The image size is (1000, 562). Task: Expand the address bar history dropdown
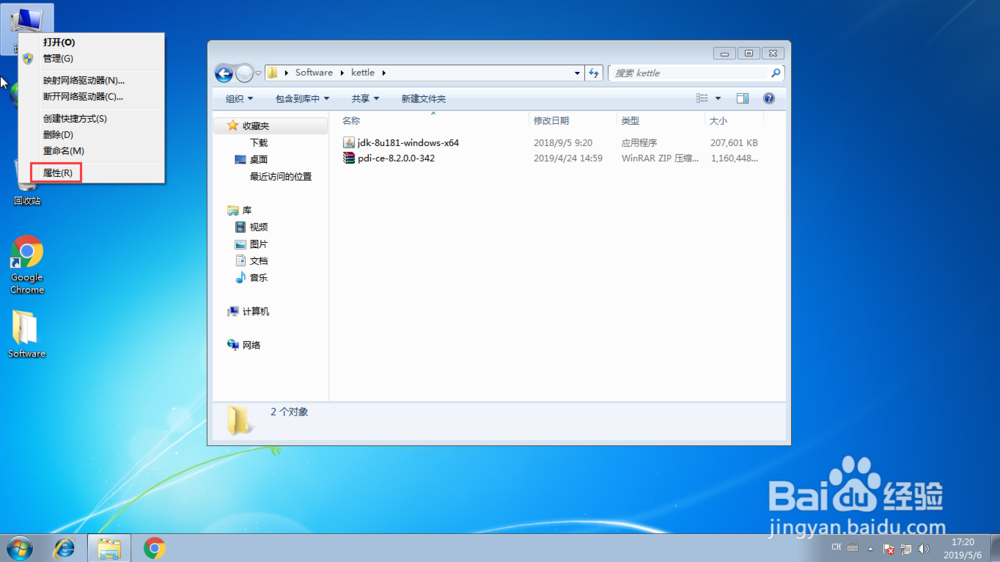[x=577, y=73]
